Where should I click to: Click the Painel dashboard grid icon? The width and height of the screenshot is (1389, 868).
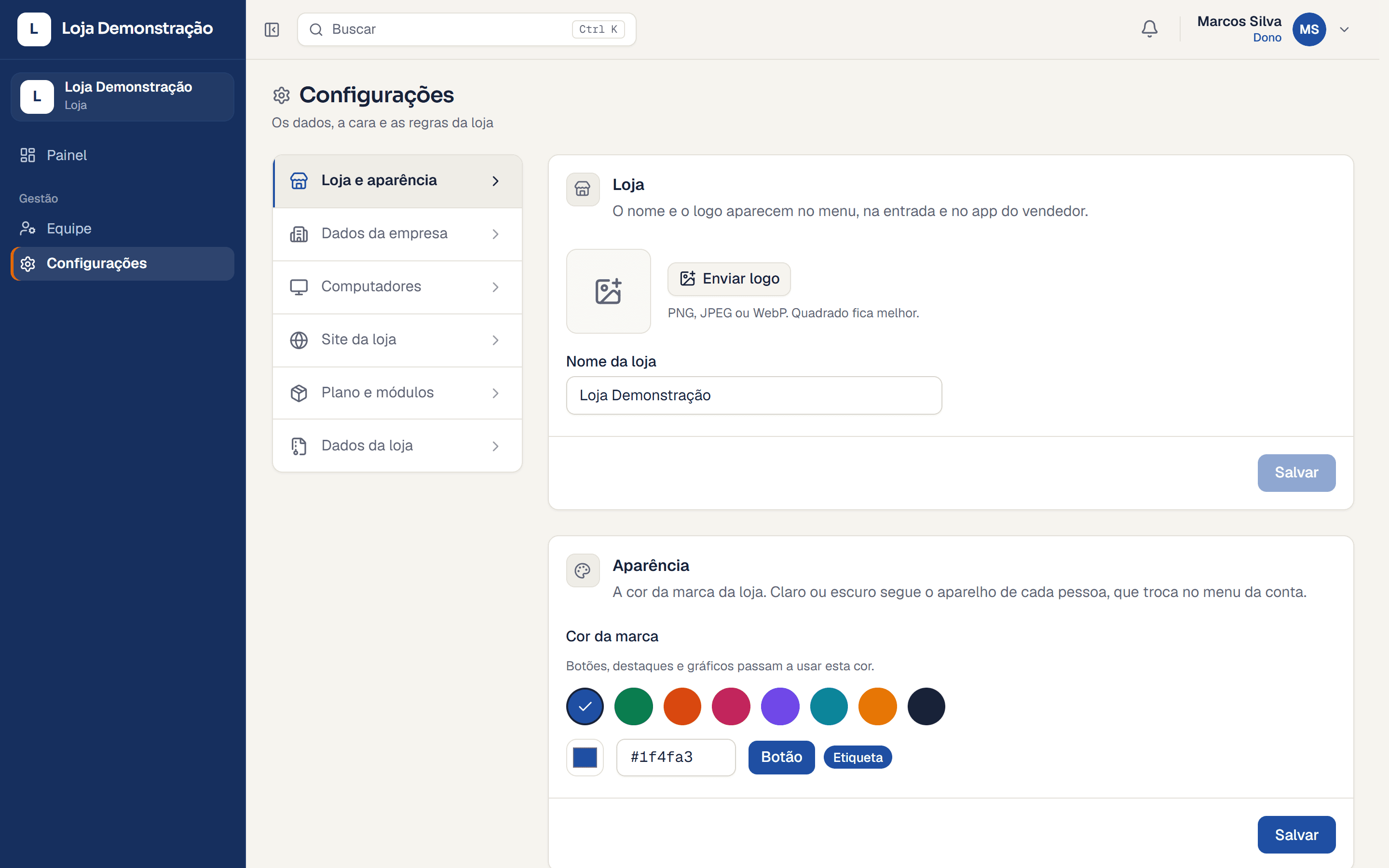27,155
